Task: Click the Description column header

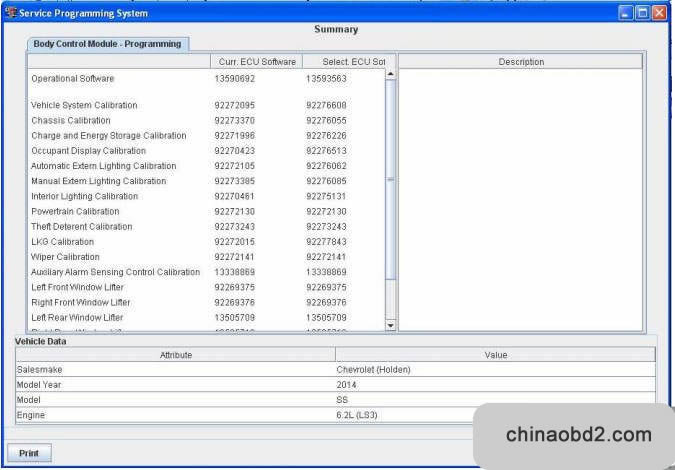Action: point(521,62)
